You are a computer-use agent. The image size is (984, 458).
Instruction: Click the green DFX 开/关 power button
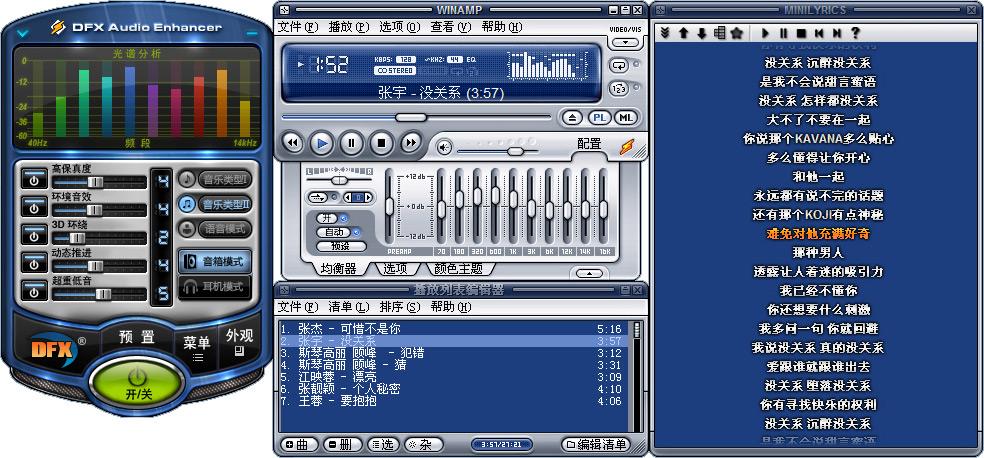[137, 383]
